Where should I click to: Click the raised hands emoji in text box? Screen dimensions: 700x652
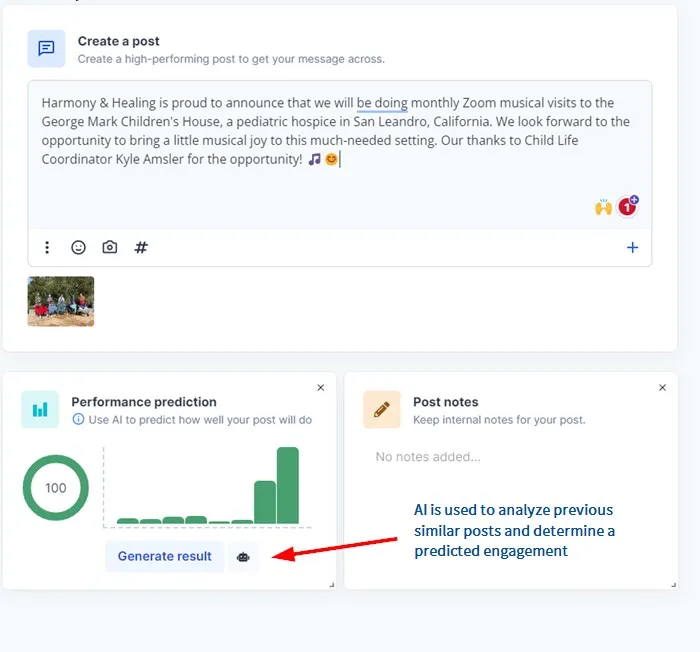point(603,207)
